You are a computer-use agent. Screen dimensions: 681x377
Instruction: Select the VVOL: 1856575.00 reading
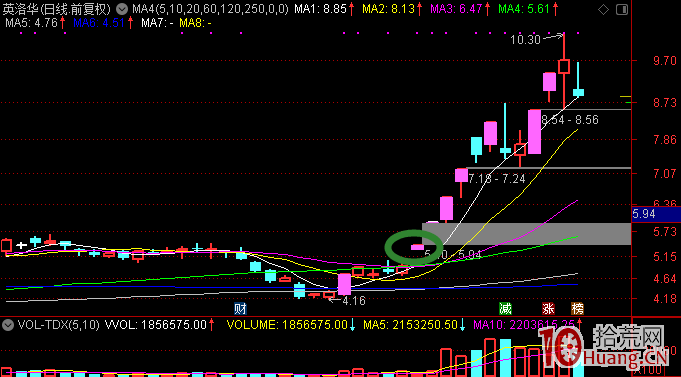(x=155, y=325)
